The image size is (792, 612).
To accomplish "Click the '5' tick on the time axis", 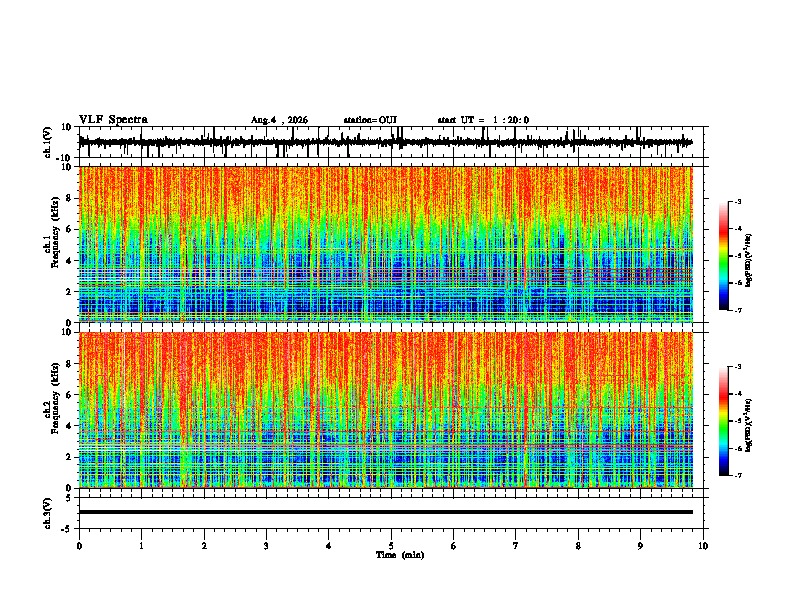I will pos(391,546).
